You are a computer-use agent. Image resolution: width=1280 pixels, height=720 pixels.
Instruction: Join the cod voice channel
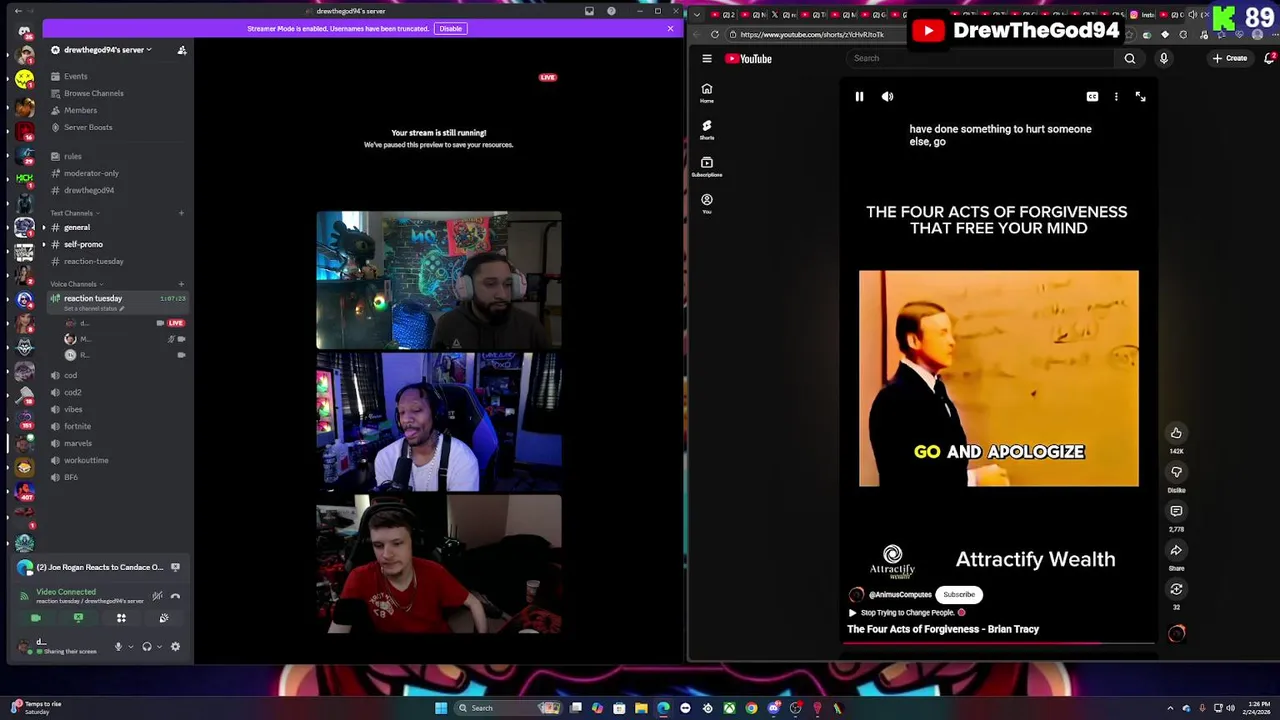[x=70, y=375]
